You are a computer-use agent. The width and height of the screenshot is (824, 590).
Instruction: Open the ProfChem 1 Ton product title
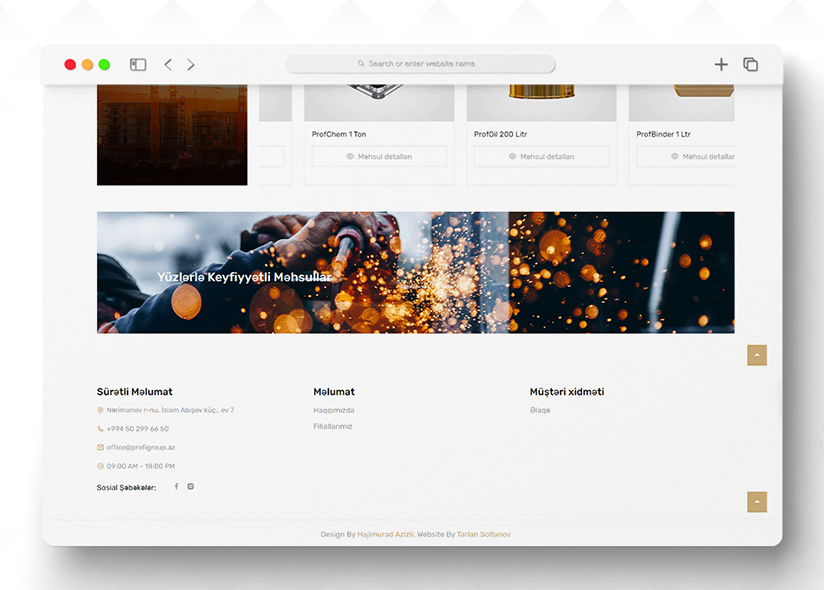pyautogui.click(x=339, y=134)
